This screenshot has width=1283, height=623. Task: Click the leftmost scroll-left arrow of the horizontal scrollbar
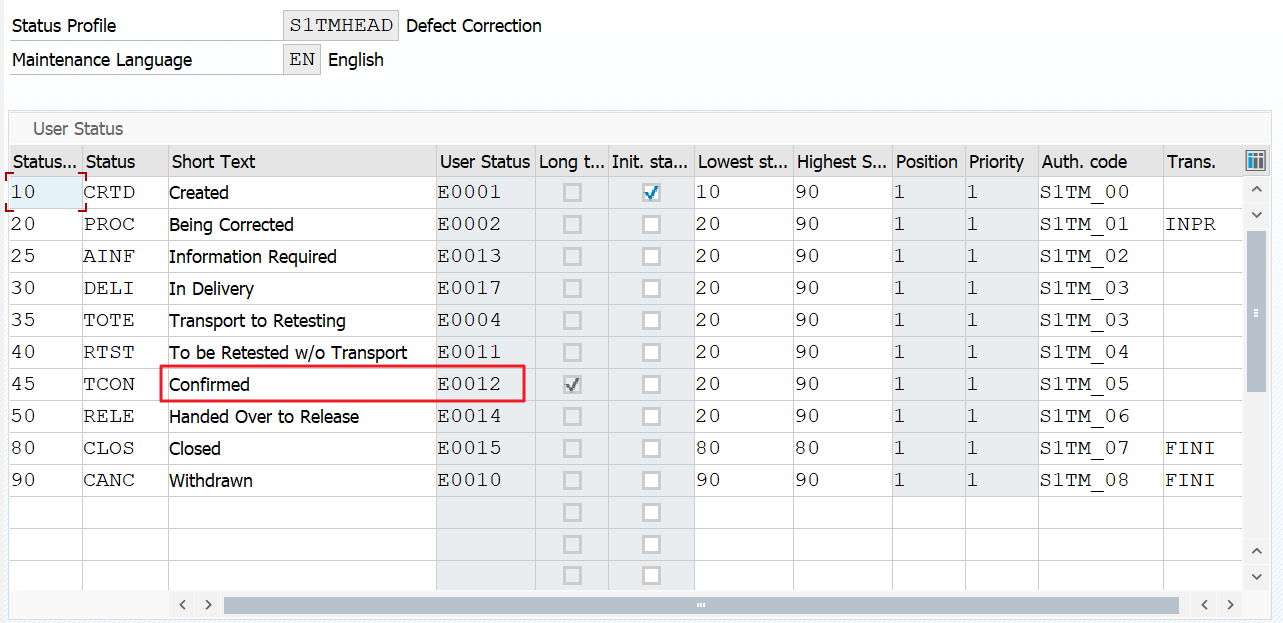coord(183,605)
